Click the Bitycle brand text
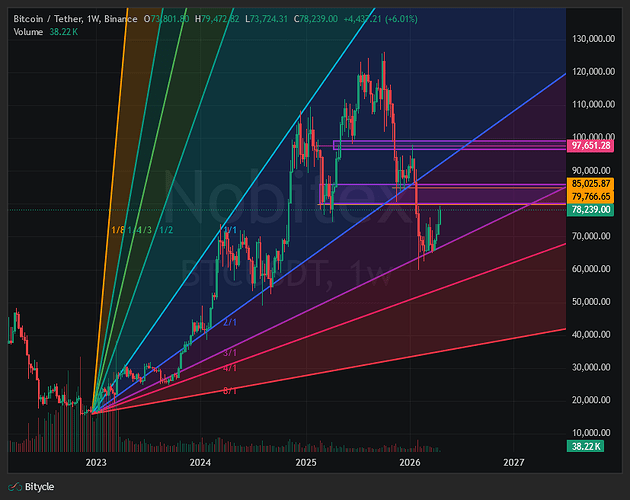The width and height of the screenshot is (630, 500). click(39, 487)
